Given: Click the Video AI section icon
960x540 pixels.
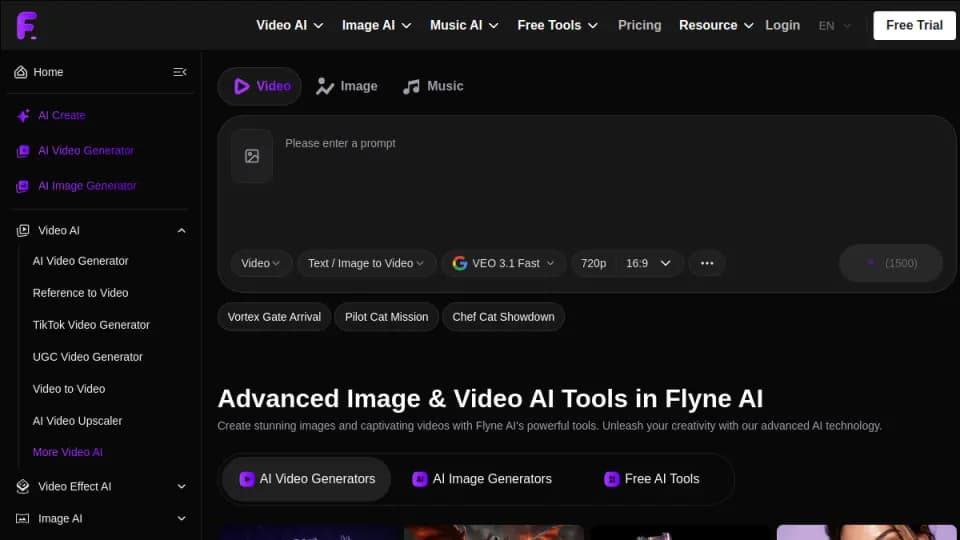Looking at the screenshot, I should click(23, 231).
